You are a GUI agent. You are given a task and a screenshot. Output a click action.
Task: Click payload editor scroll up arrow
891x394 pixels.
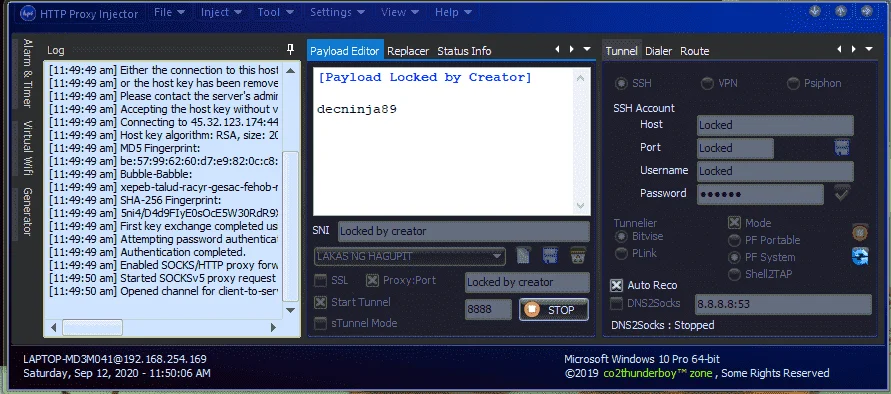point(580,78)
